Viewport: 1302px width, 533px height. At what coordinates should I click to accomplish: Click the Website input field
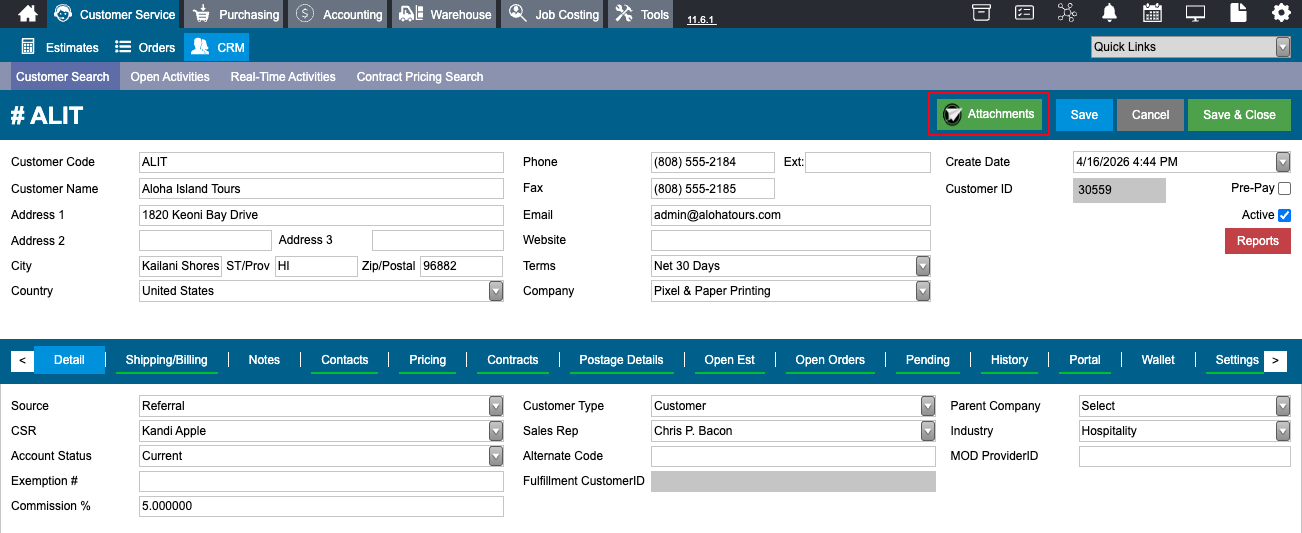coord(791,240)
